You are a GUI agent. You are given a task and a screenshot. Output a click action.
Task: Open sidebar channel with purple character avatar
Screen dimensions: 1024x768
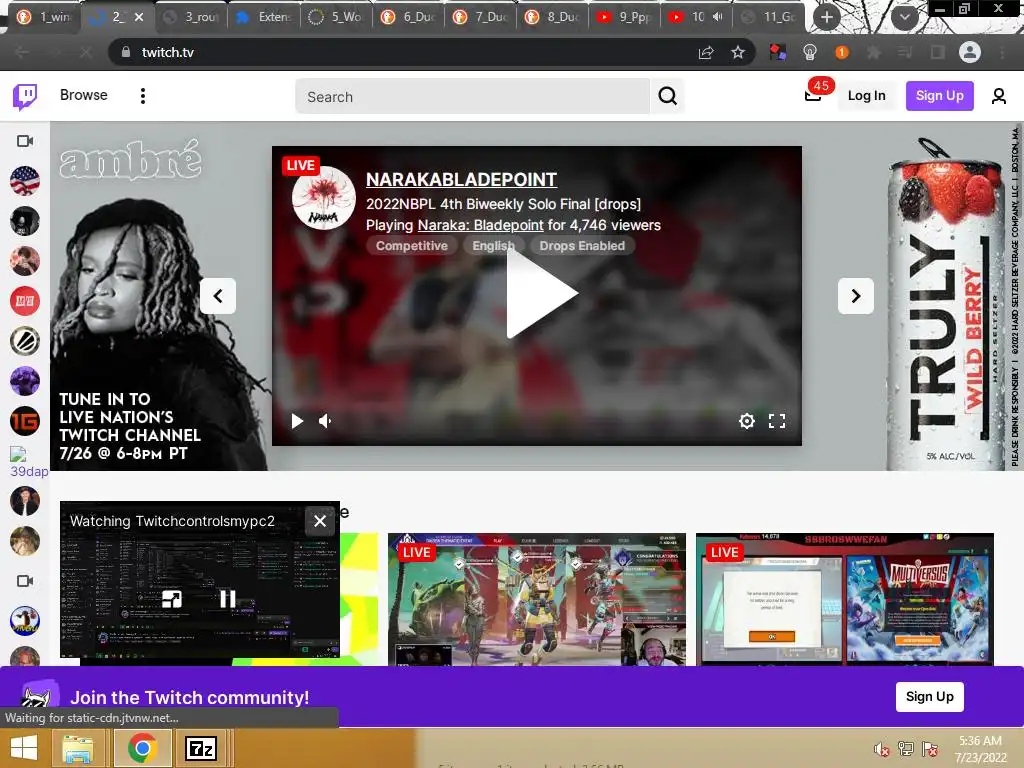pyautogui.click(x=25, y=381)
